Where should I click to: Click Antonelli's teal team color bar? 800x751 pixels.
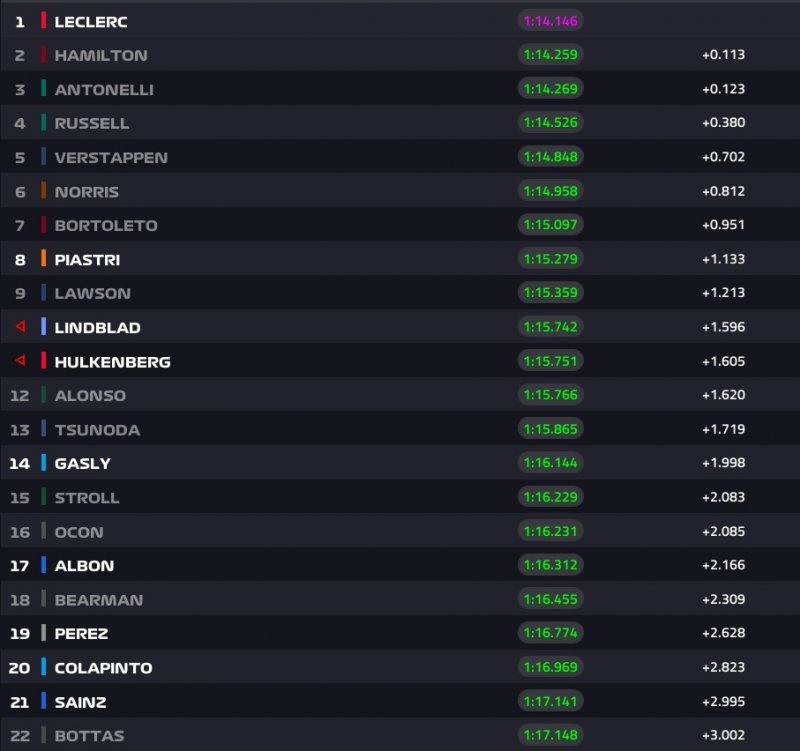click(x=43, y=89)
